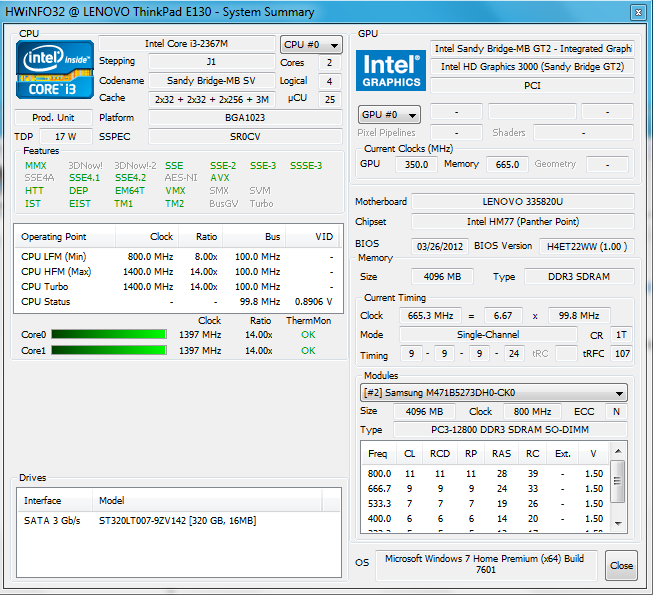Click the J1 stepping field

coord(212,62)
